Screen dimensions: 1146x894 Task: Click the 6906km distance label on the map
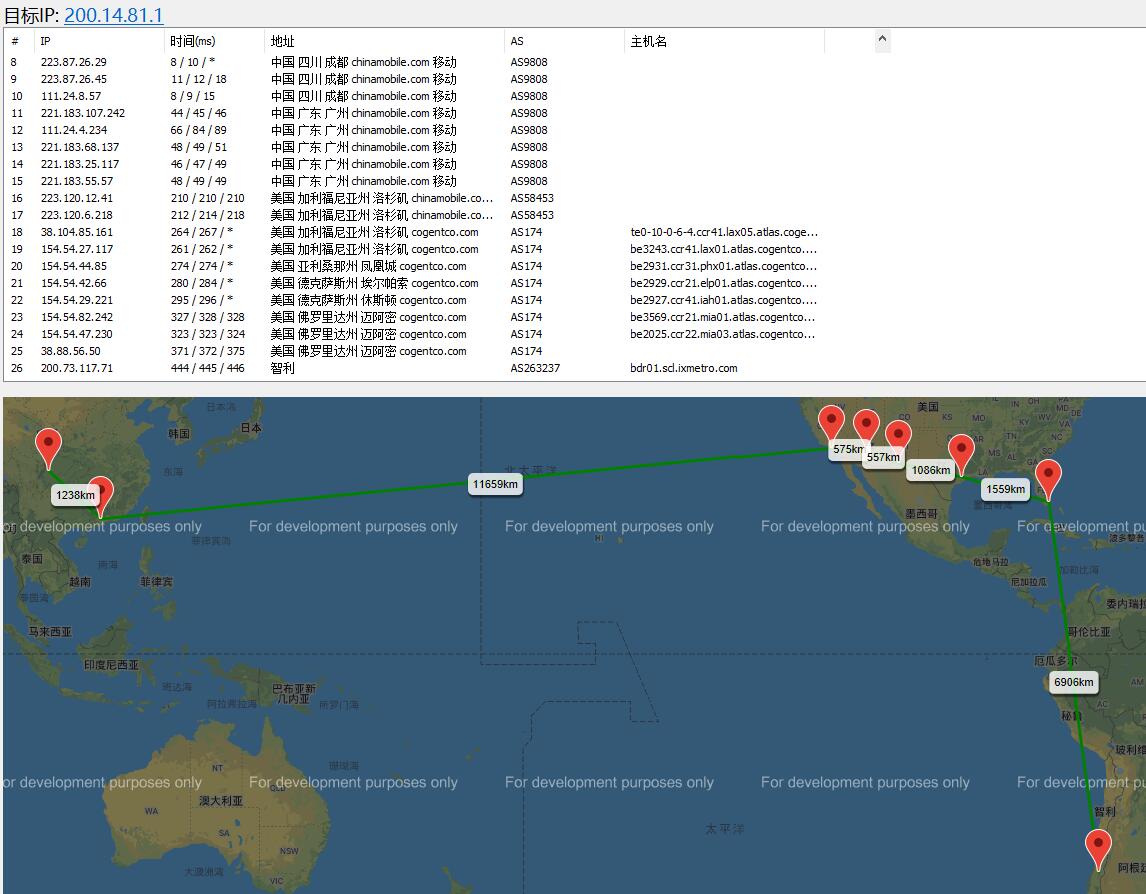[1074, 682]
